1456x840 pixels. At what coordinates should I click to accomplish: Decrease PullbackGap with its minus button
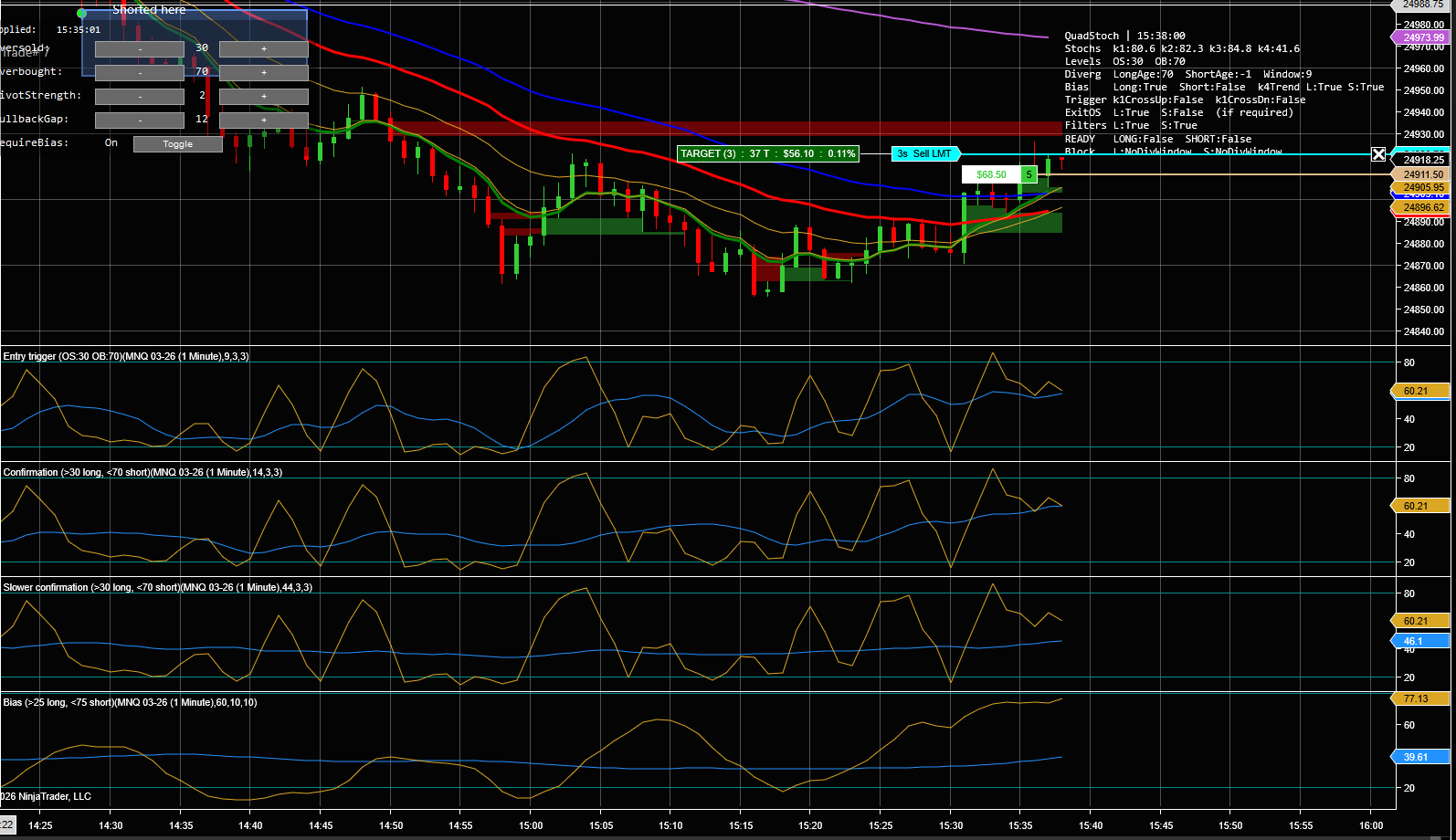(140, 120)
